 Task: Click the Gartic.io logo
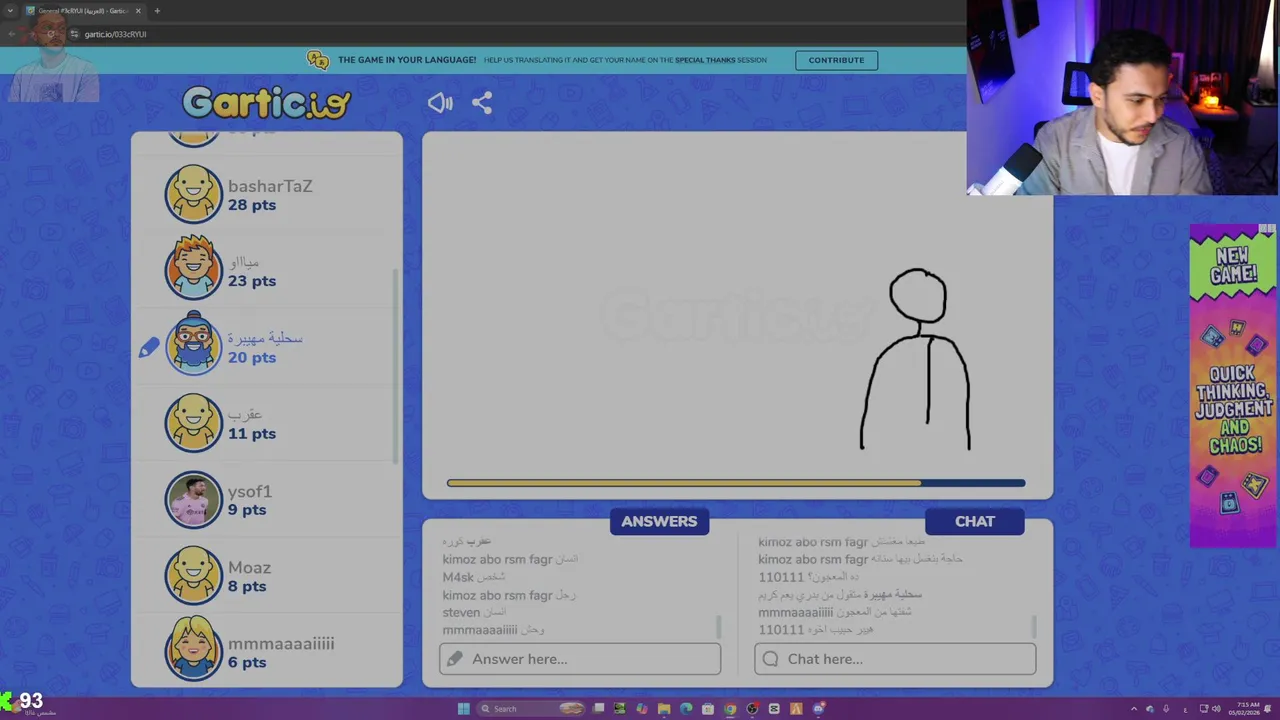point(267,103)
